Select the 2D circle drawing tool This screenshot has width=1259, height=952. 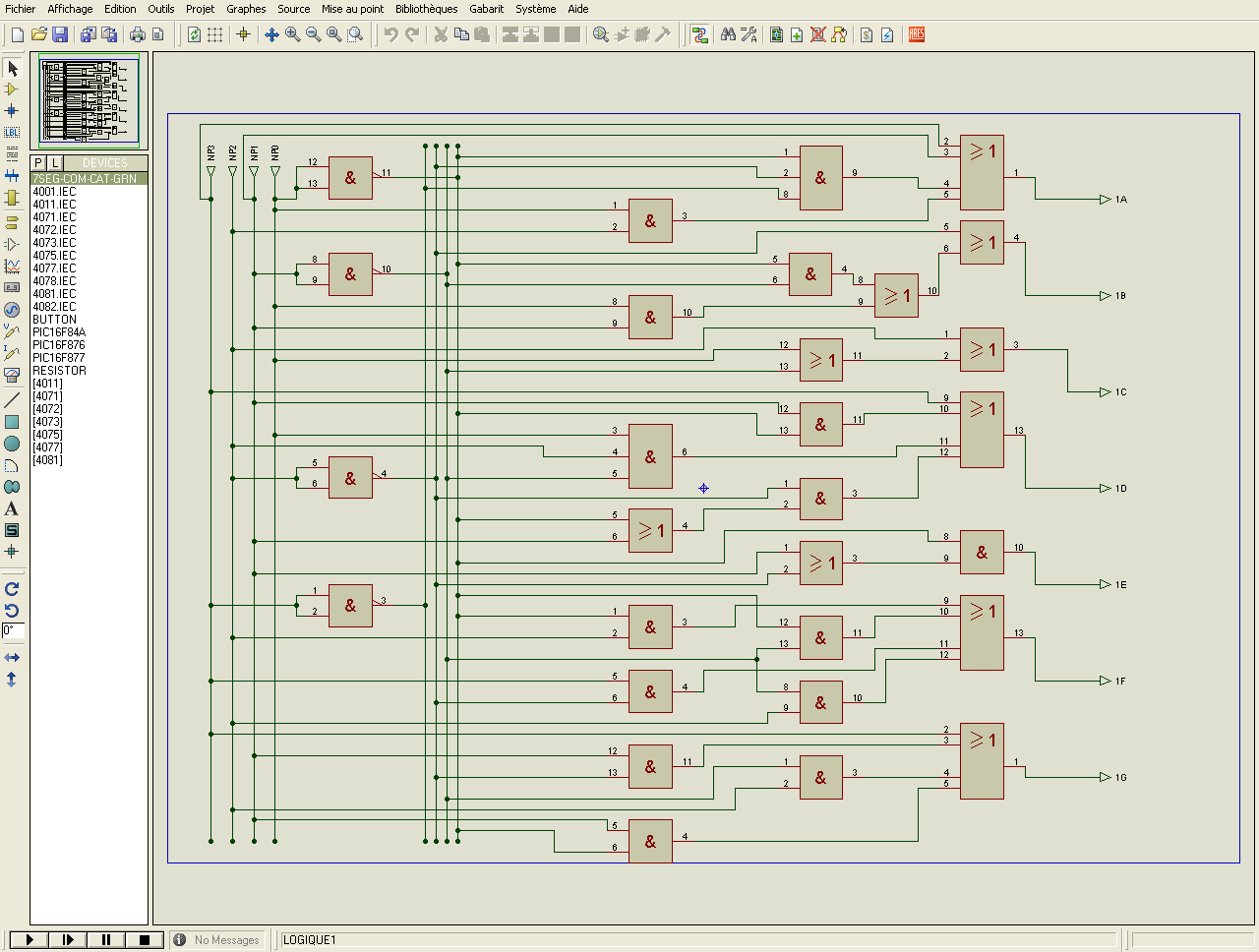click(12, 444)
